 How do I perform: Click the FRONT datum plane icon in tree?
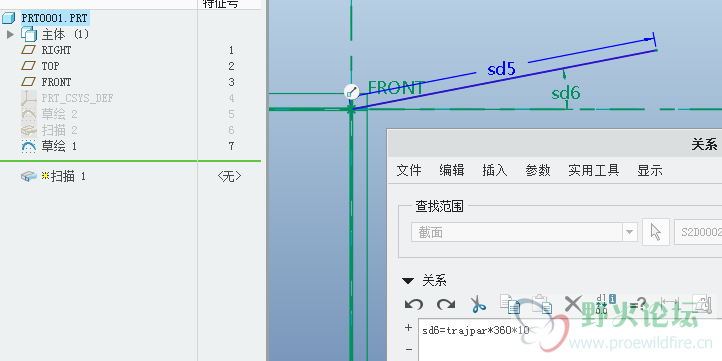point(29,82)
